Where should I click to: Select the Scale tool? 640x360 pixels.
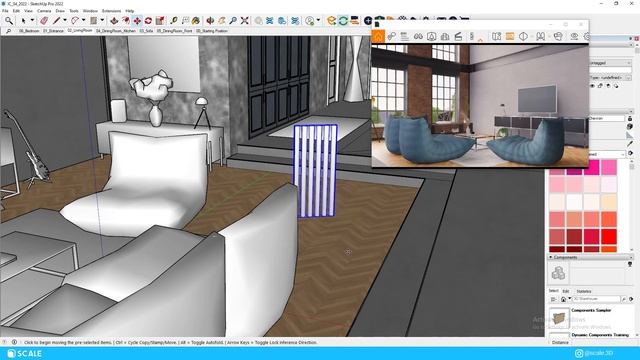pyautogui.click(x=160, y=20)
